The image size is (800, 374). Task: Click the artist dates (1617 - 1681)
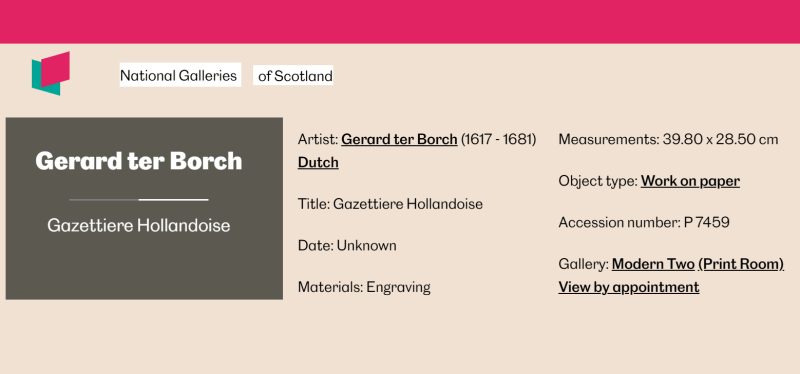point(498,139)
